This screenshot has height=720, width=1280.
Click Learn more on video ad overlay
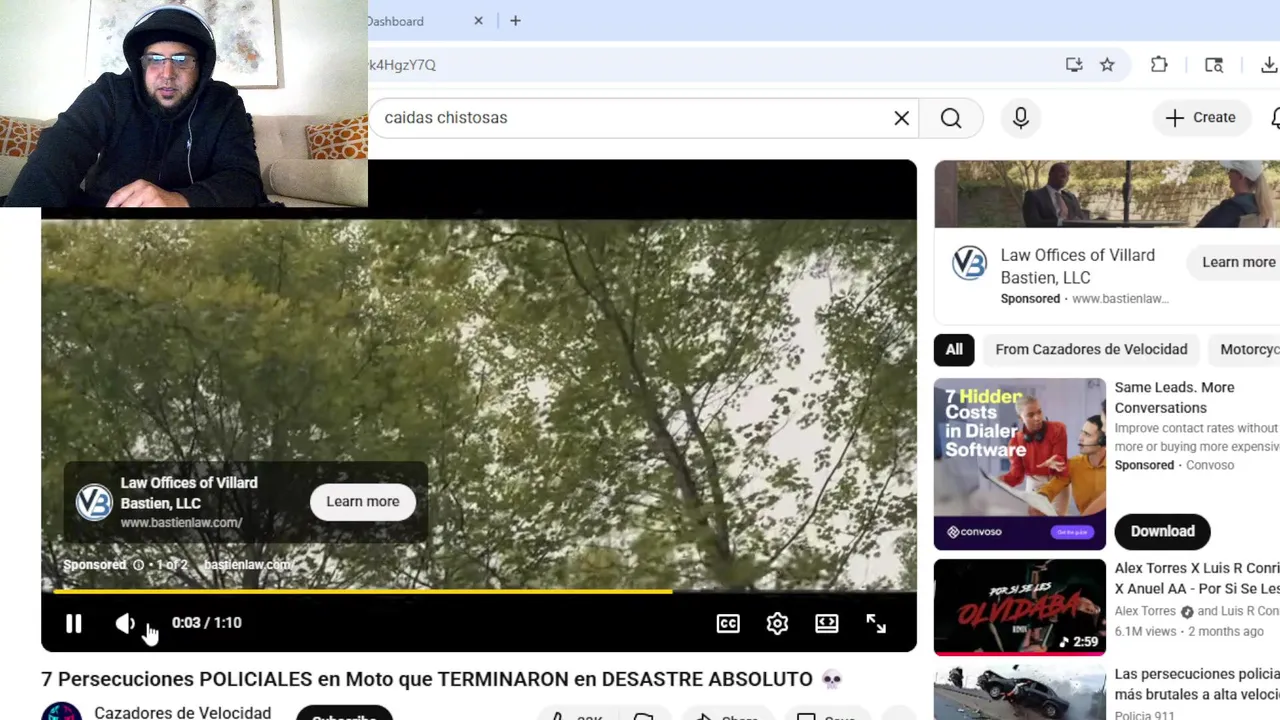pos(362,501)
